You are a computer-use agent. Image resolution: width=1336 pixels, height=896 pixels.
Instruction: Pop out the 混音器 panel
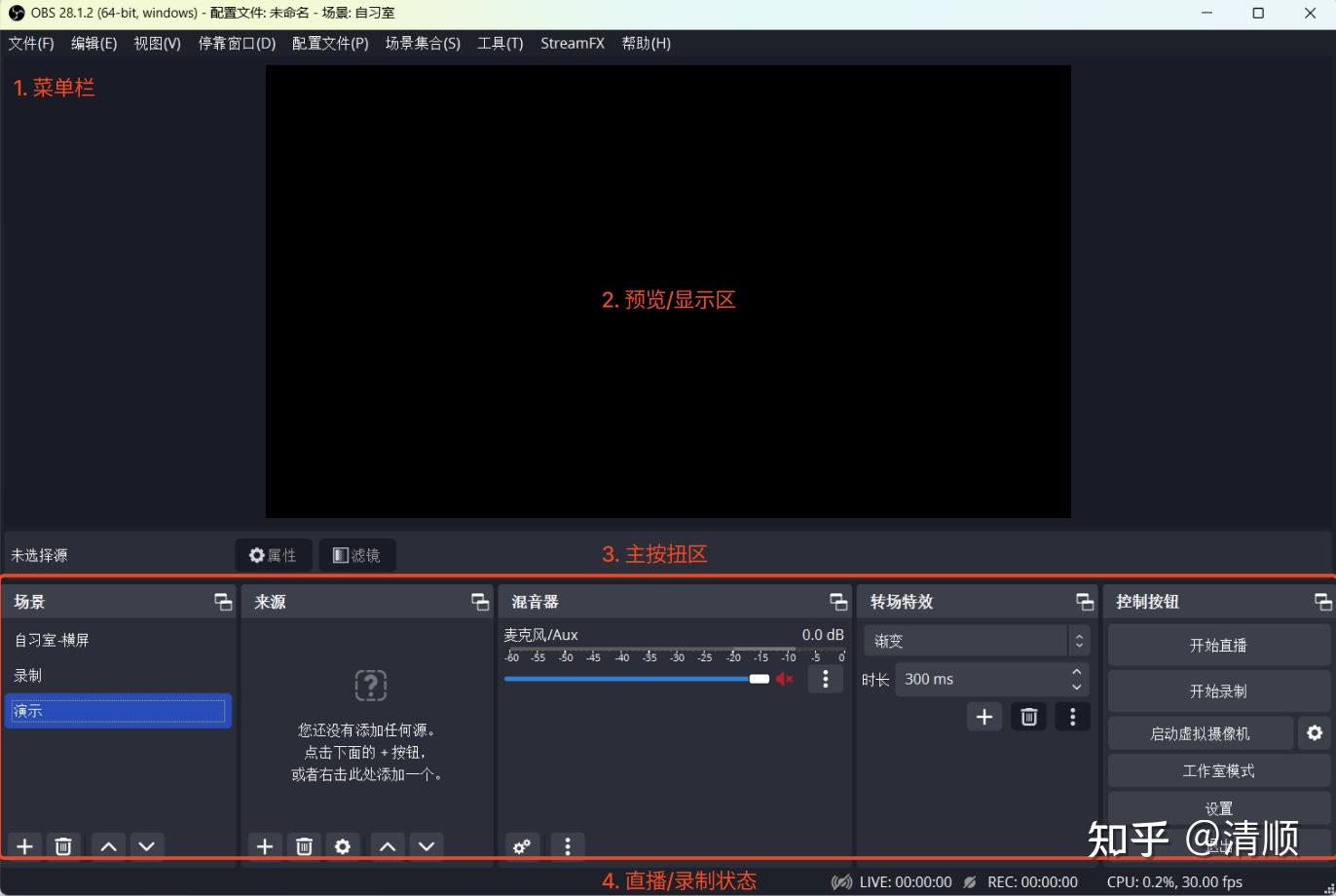pyautogui.click(x=837, y=601)
